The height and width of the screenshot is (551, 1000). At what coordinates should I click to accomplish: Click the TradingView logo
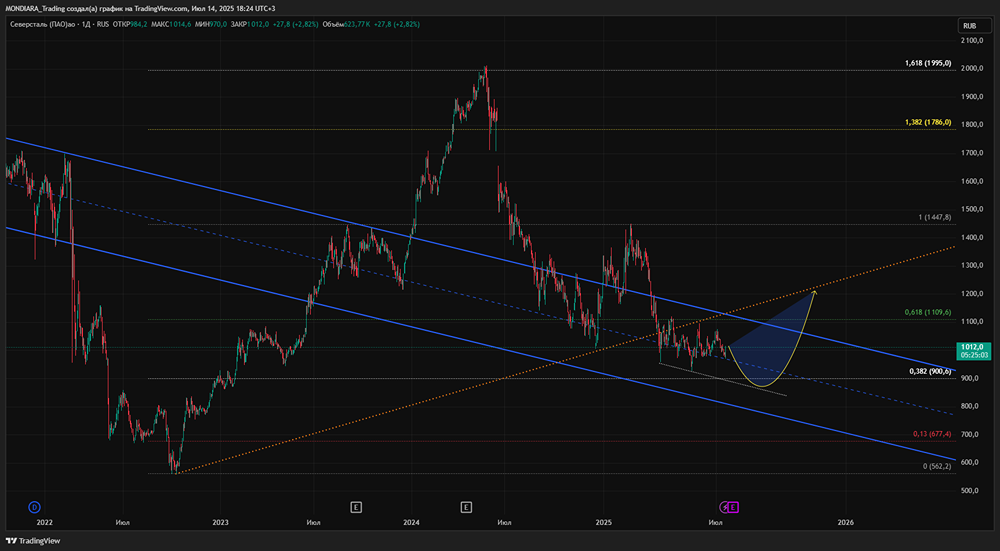pyautogui.click(x=34, y=541)
